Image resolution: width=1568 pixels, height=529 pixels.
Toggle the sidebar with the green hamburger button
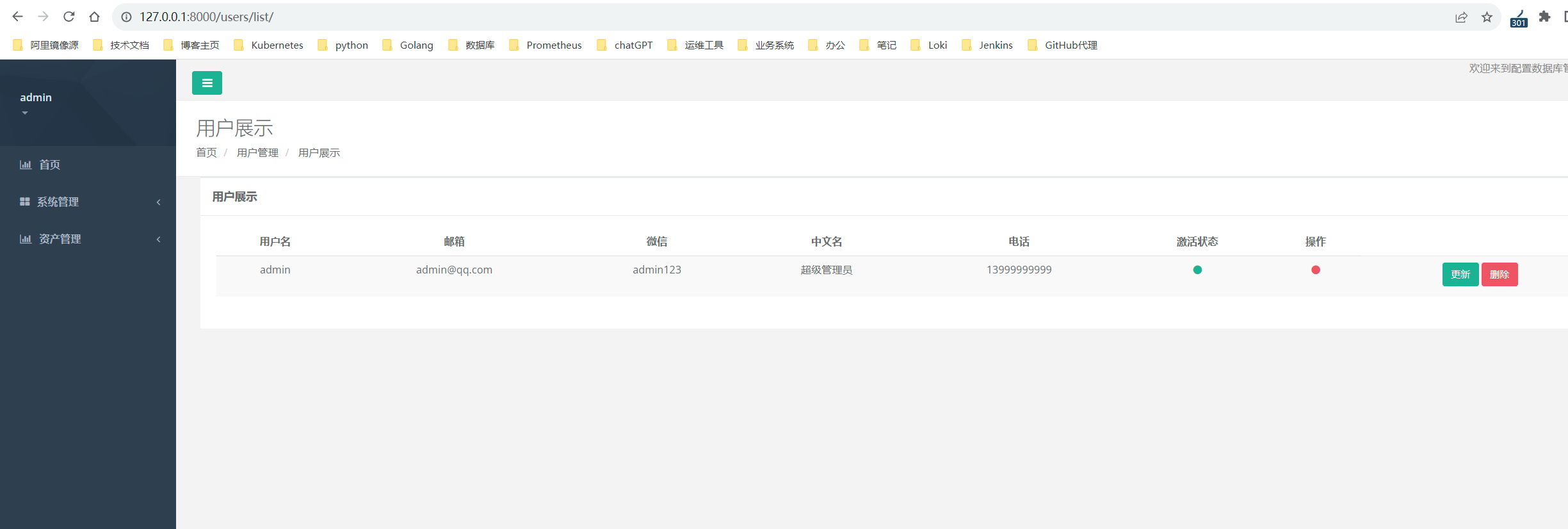[207, 83]
